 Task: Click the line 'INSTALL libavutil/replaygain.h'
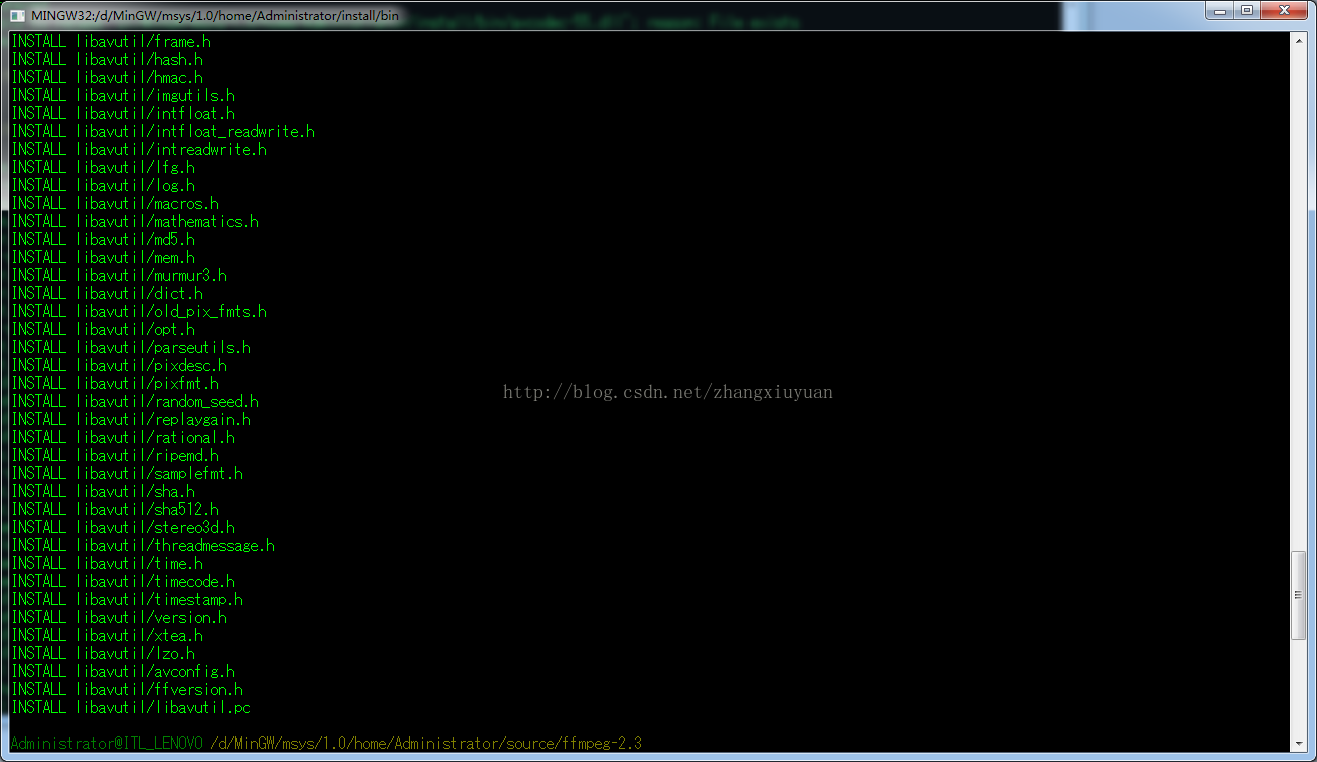click(x=131, y=420)
